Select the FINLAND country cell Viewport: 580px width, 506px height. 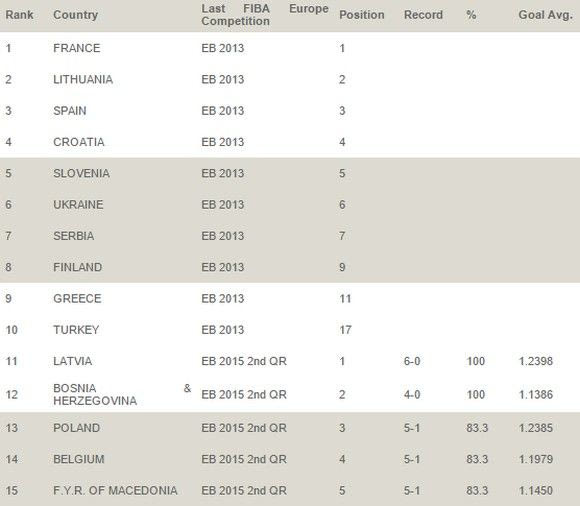(77, 267)
